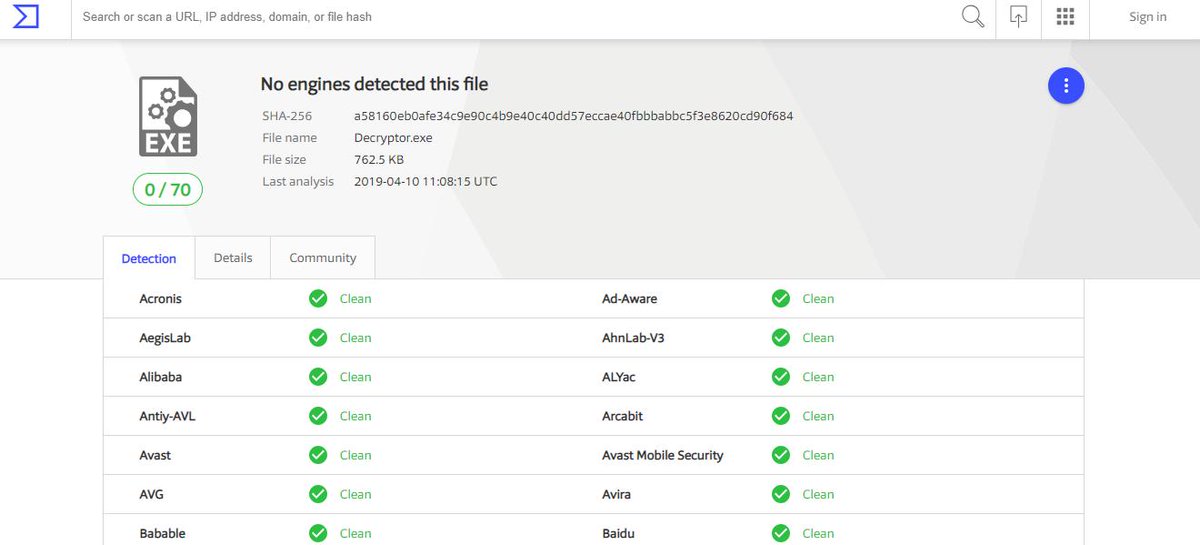Click the Decryptor.exe file name
The image size is (1200, 545).
point(393,138)
